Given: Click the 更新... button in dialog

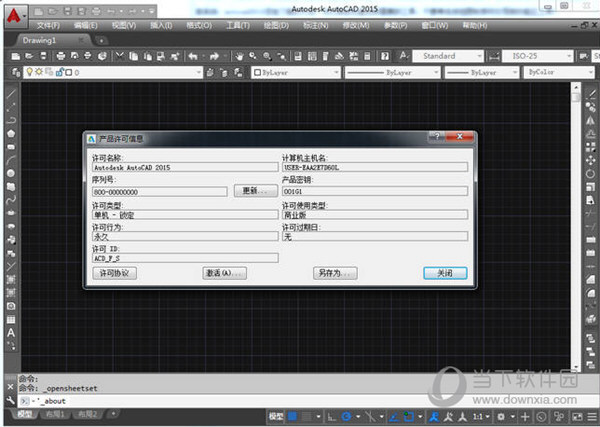Looking at the screenshot, I should [x=256, y=191].
